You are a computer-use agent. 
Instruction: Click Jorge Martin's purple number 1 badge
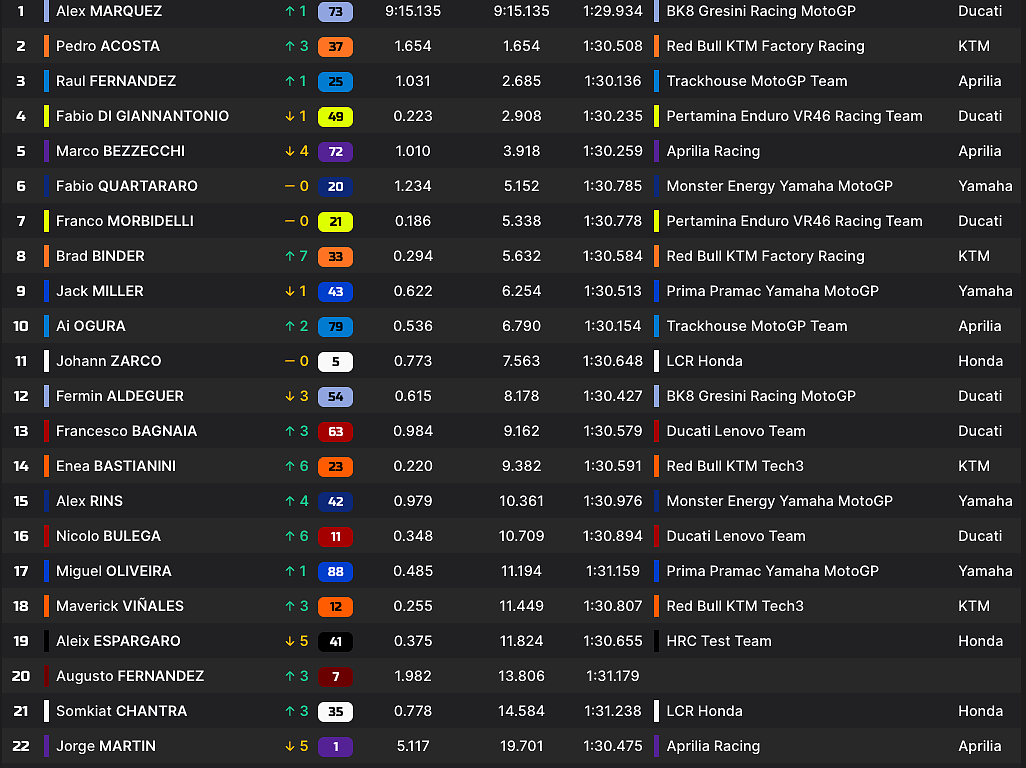335,746
